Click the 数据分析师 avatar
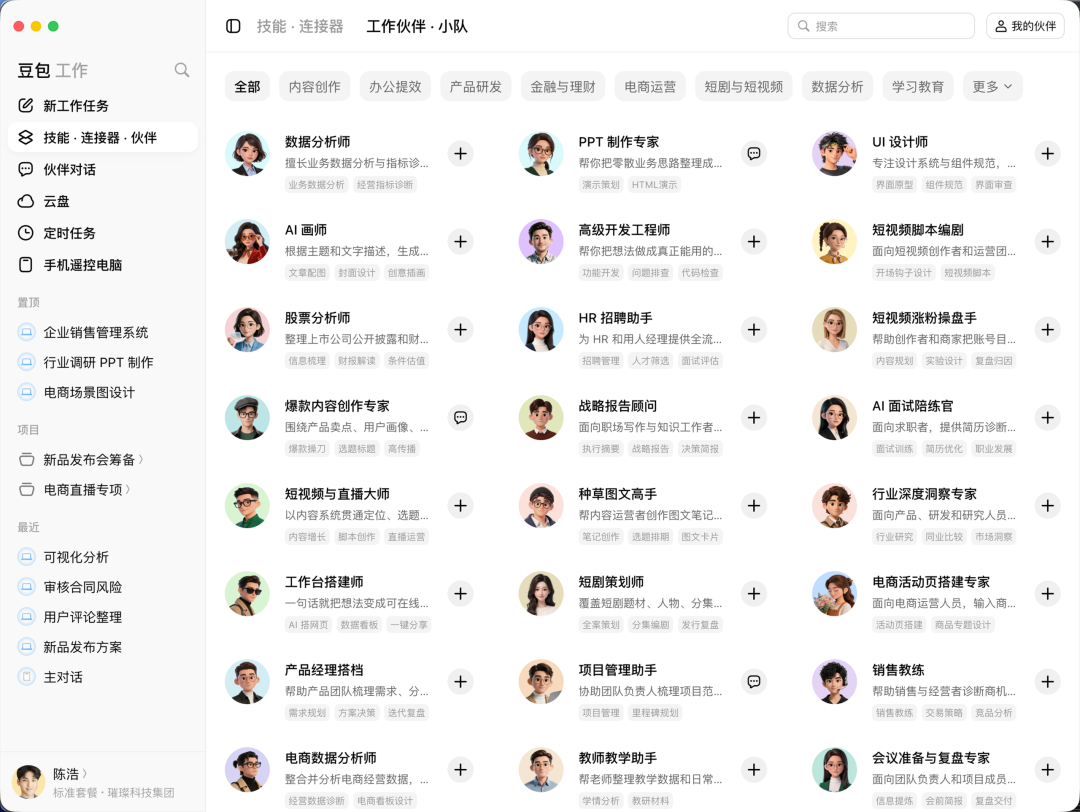 click(x=247, y=154)
